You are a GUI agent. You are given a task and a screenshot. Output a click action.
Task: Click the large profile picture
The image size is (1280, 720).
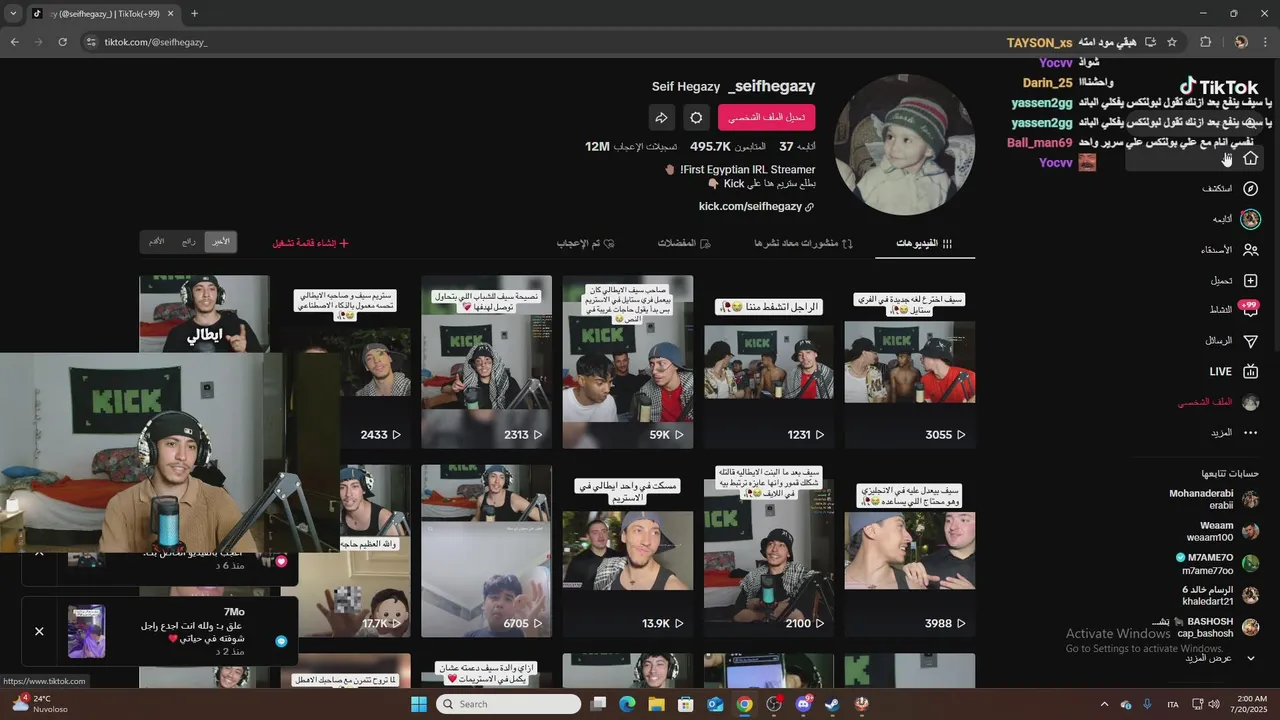pyautogui.click(x=904, y=144)
